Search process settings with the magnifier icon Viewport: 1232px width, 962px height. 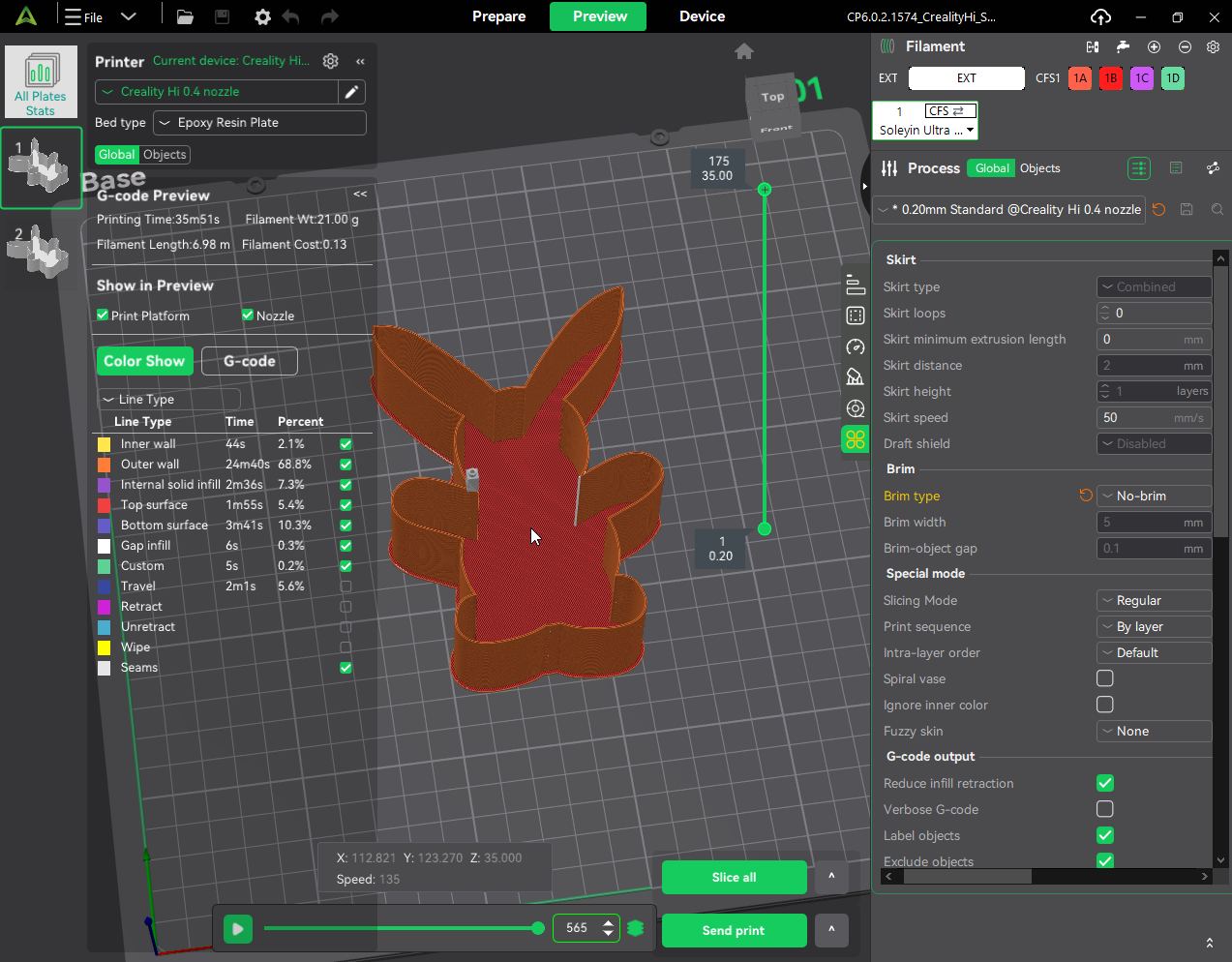pyautogui.click(x=1217, y=209)
